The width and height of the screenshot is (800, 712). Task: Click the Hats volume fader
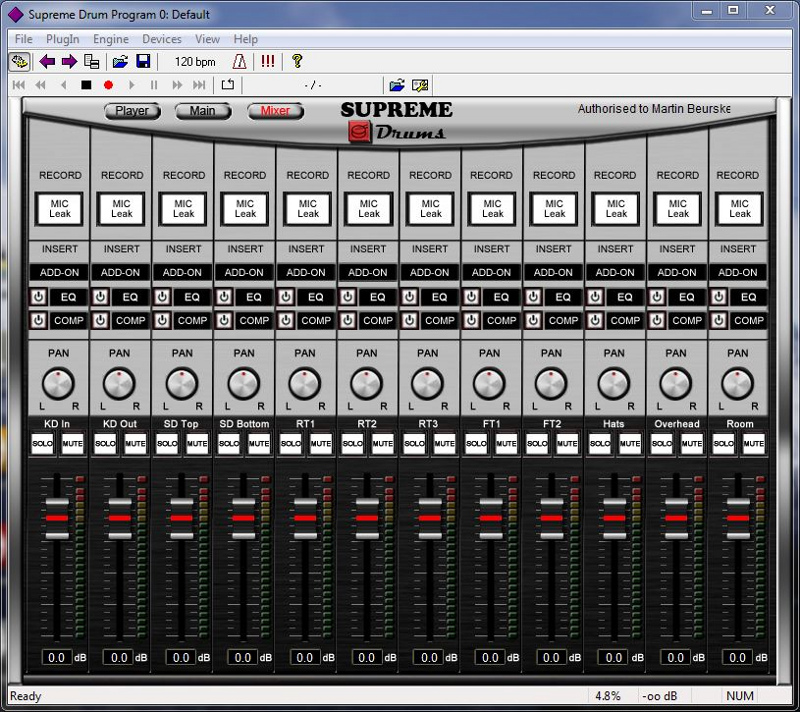click(614, 518)
